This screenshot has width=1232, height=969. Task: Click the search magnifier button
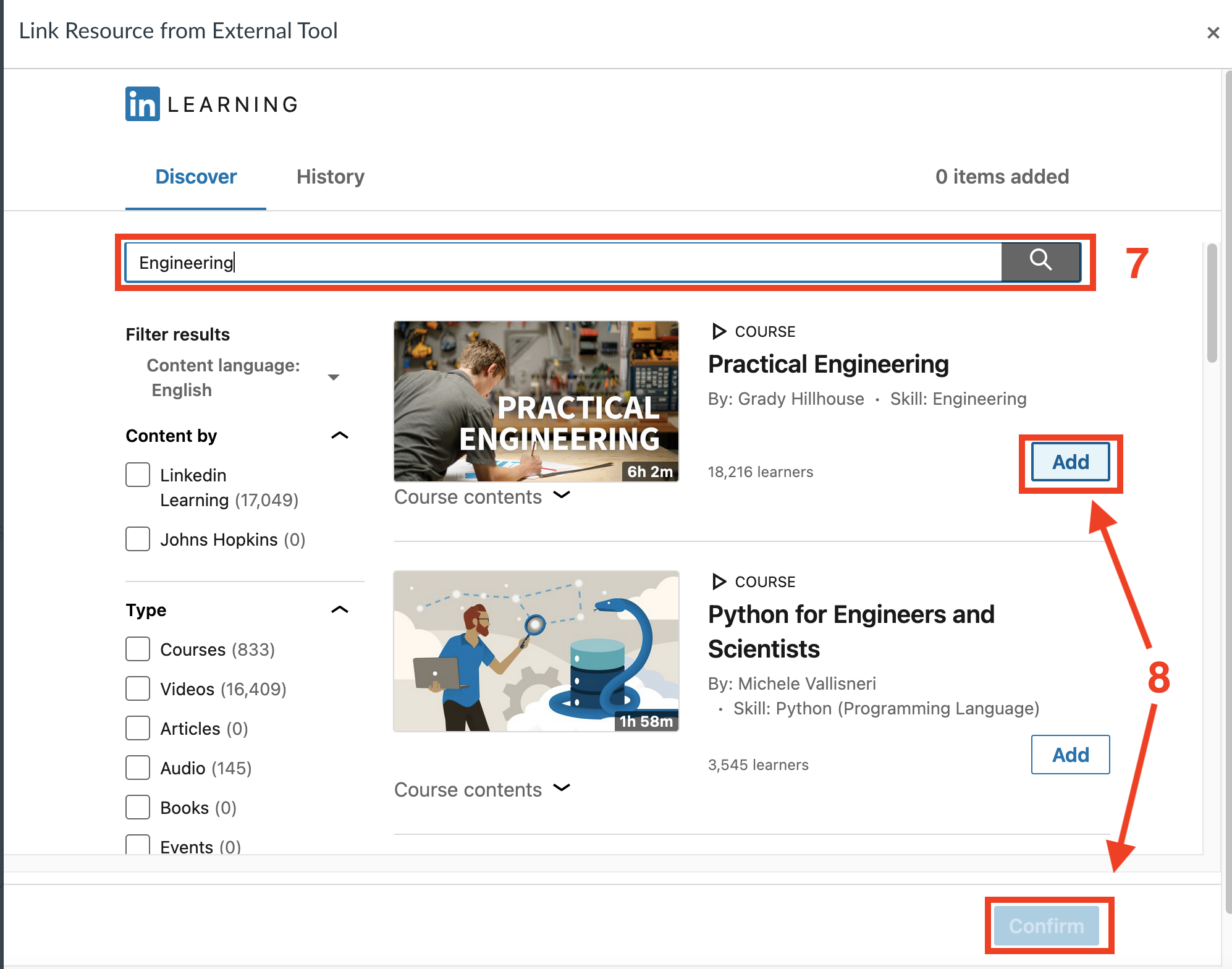point(1040,262)
